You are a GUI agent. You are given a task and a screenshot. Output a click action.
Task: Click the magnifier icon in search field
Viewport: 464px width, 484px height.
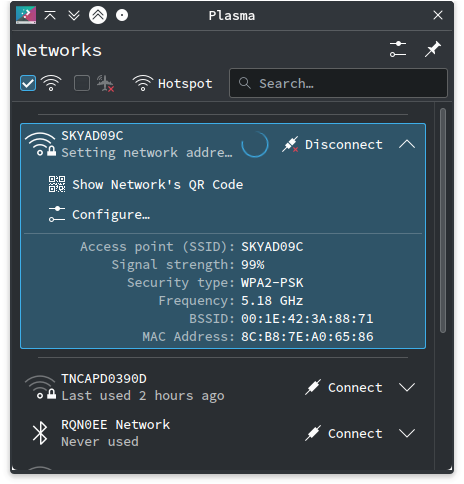(245, 83)
